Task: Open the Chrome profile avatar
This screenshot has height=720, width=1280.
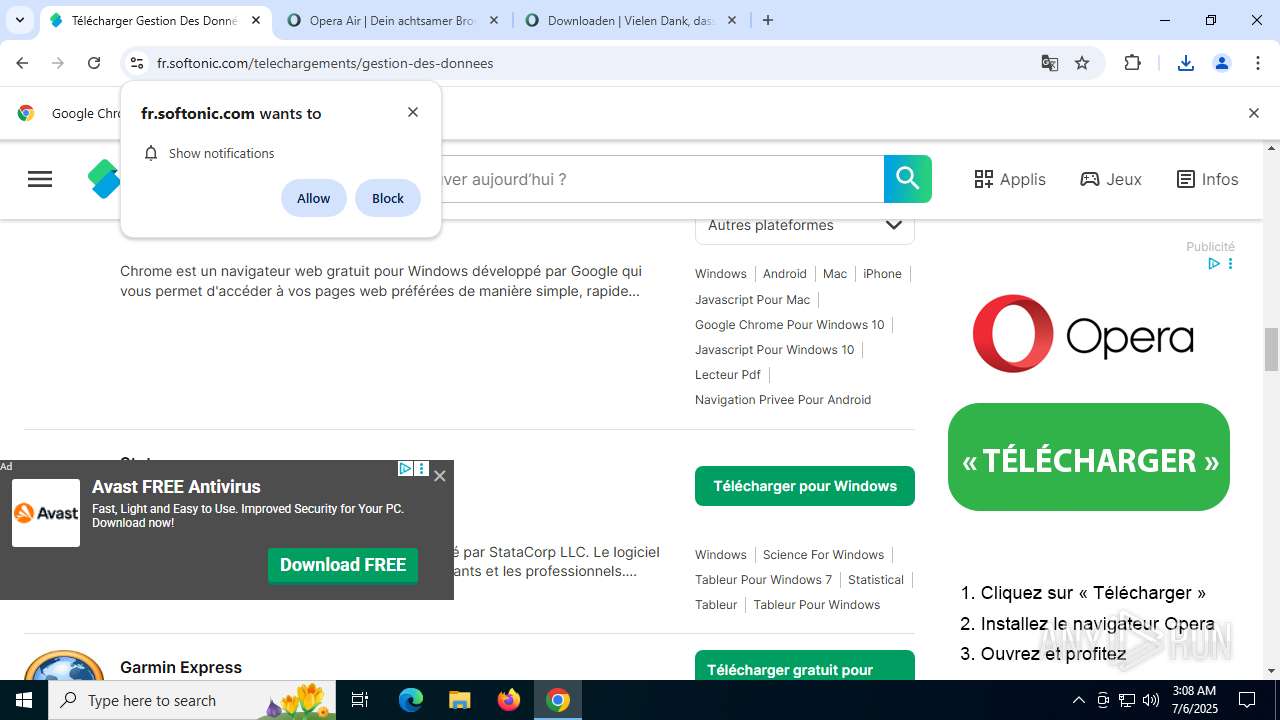Action: click(x=1222, y=63)
